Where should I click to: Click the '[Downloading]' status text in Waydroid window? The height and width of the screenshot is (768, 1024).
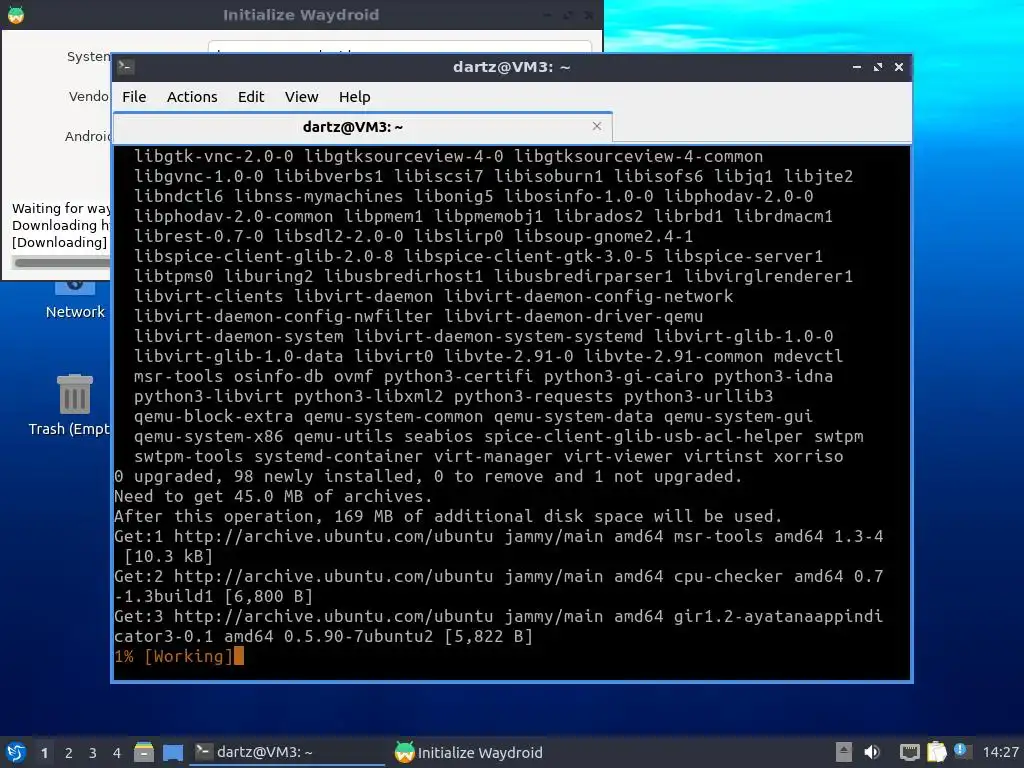pyautogui.click(x=59, y=242)
